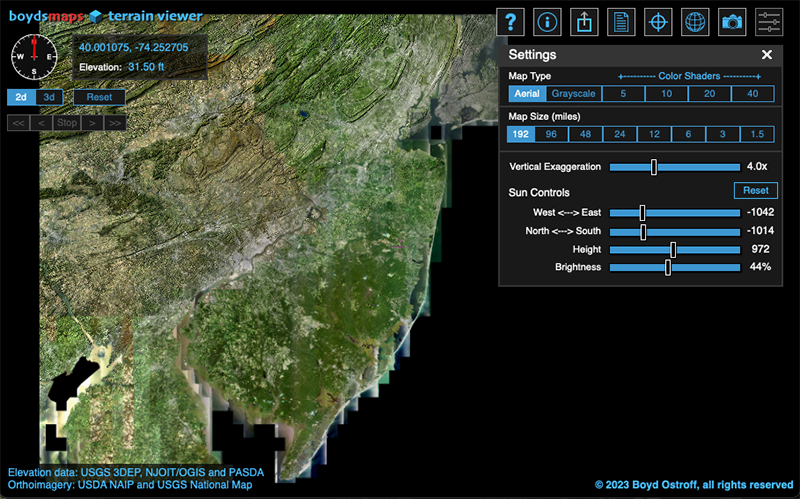The image size is (800, 499).
Task: Open the help question mark icon
Action: click(x=511, y=21)
